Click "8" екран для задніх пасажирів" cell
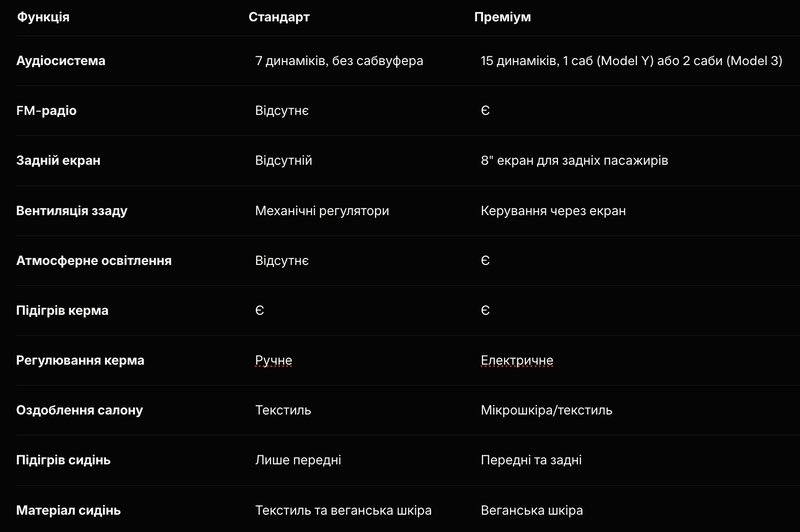 point(574,161)
